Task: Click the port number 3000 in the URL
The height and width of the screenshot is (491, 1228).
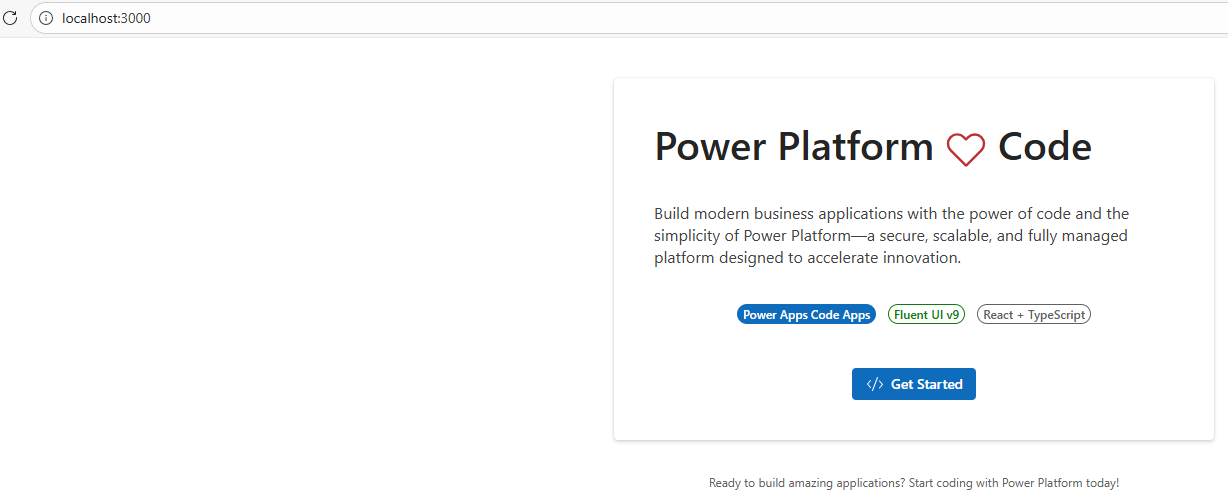Action: coord(135,18)
